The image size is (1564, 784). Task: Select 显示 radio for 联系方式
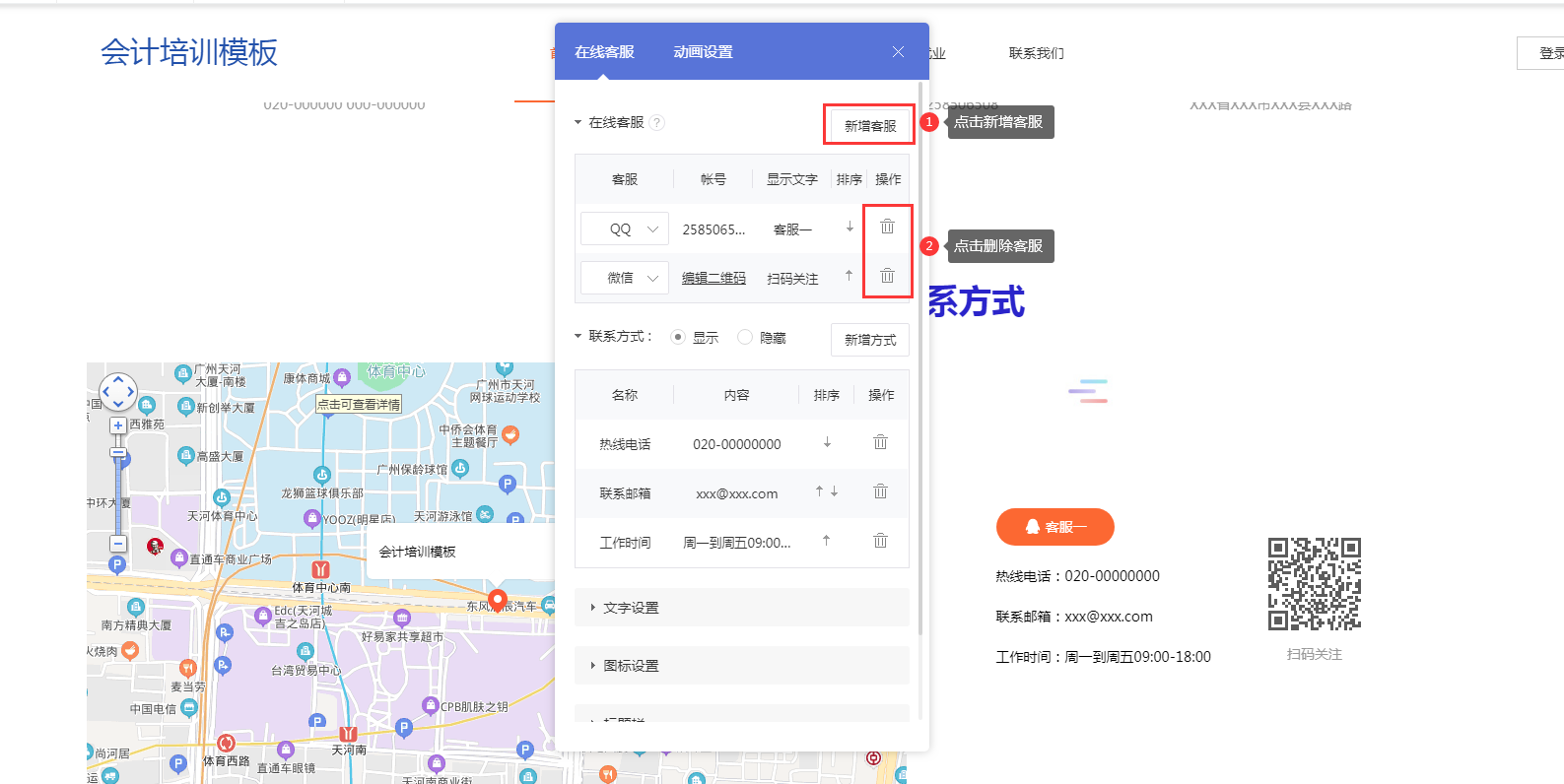[678, 337]
